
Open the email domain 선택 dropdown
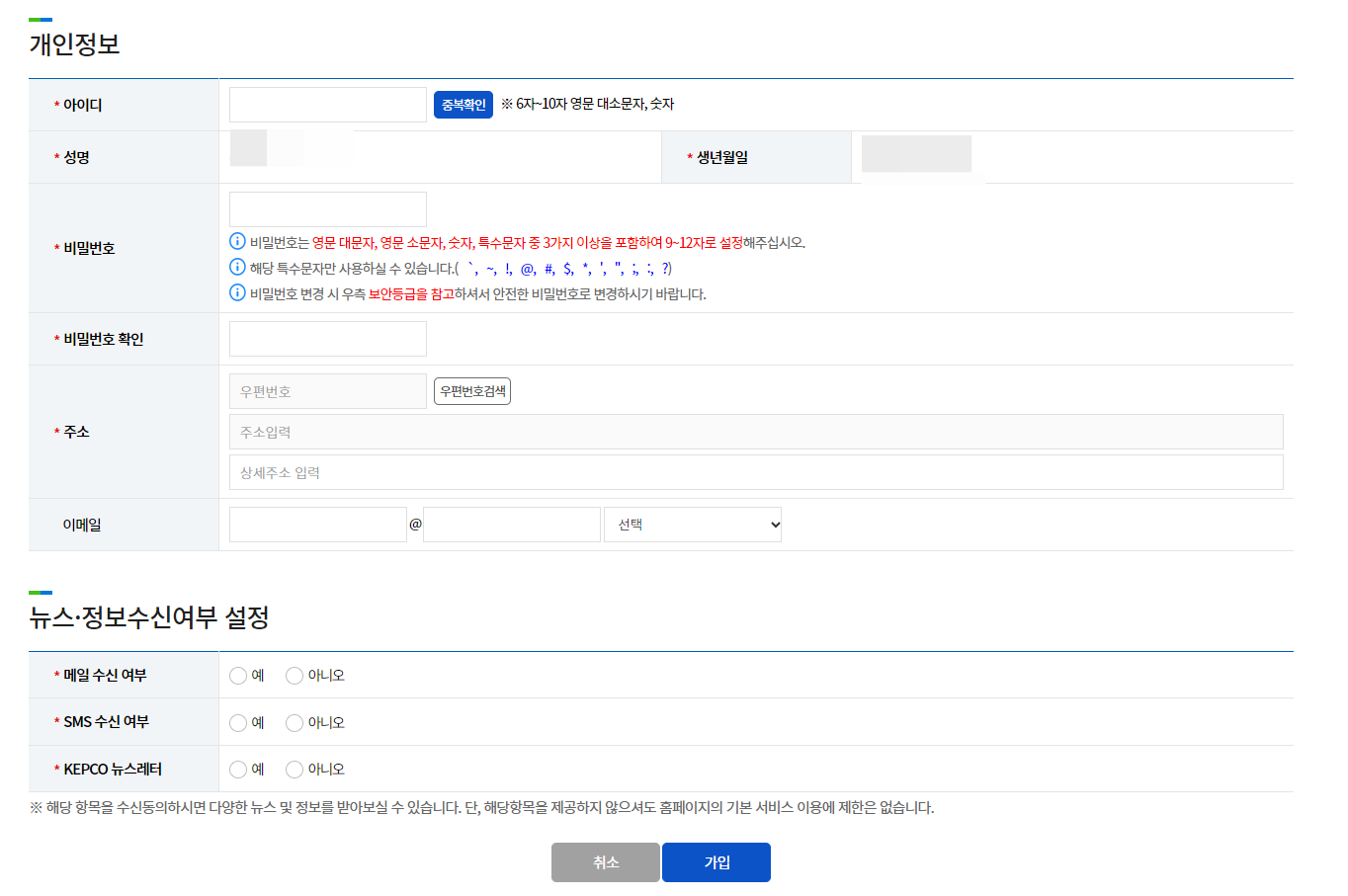692,524
